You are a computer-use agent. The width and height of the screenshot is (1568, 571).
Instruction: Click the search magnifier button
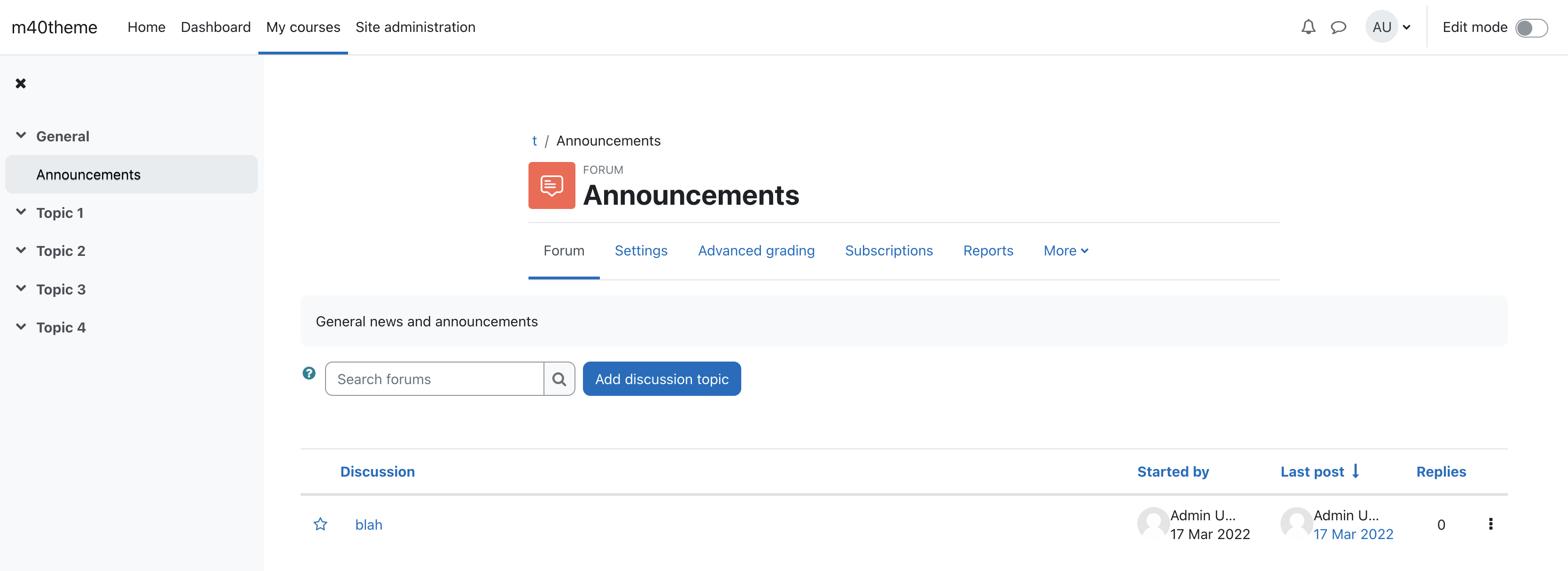tap(559, 378)
